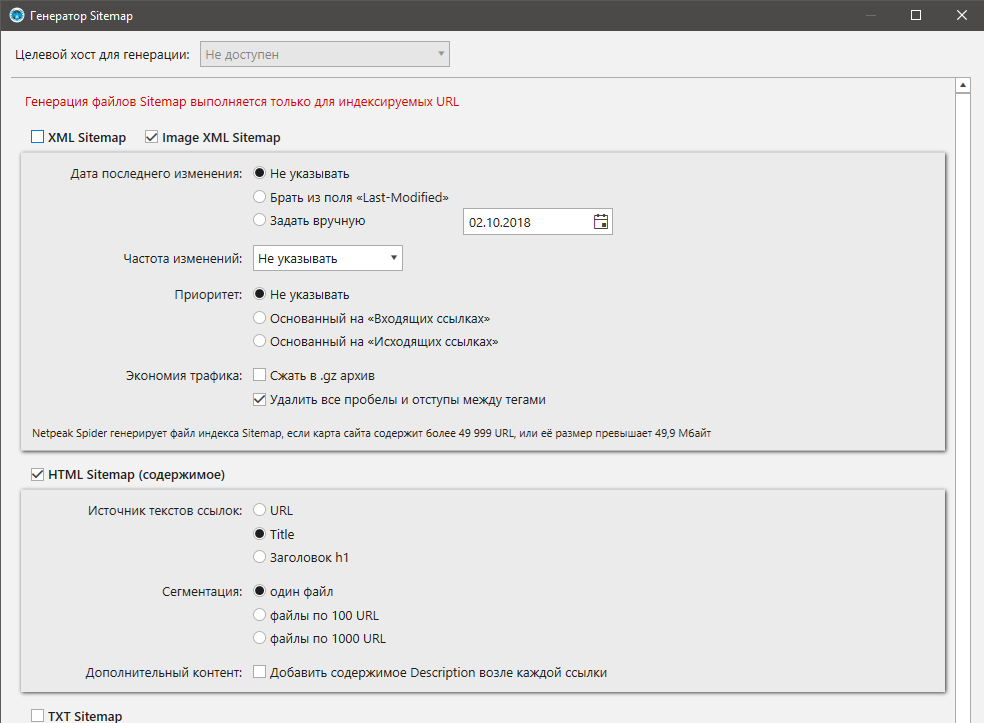Viewport: 984px width, 723px height.
Task: Select «файлы по 1000 URL» segmentation
Action: 259,638
